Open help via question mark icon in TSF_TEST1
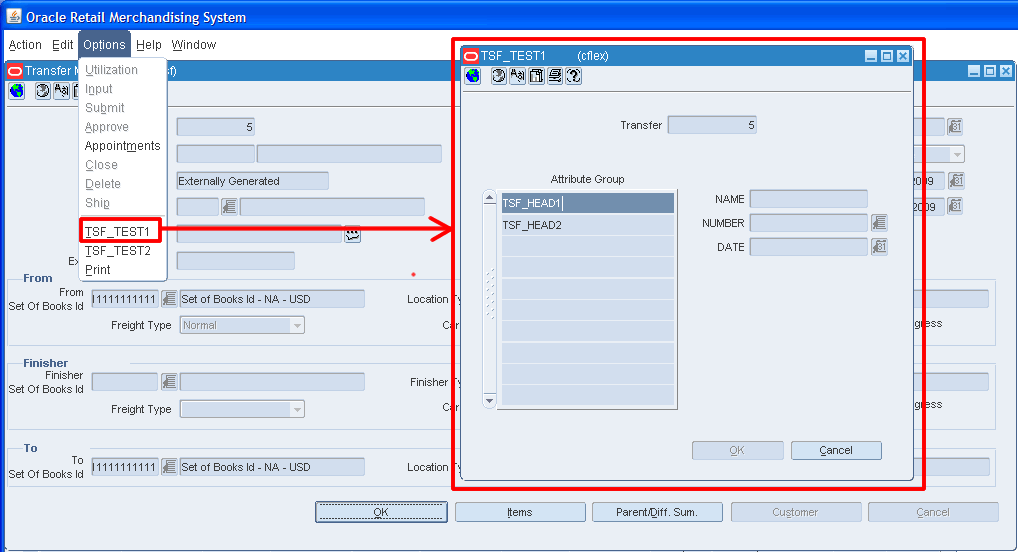This screenshot has height=552, width=1018. [x=573, y=76]
